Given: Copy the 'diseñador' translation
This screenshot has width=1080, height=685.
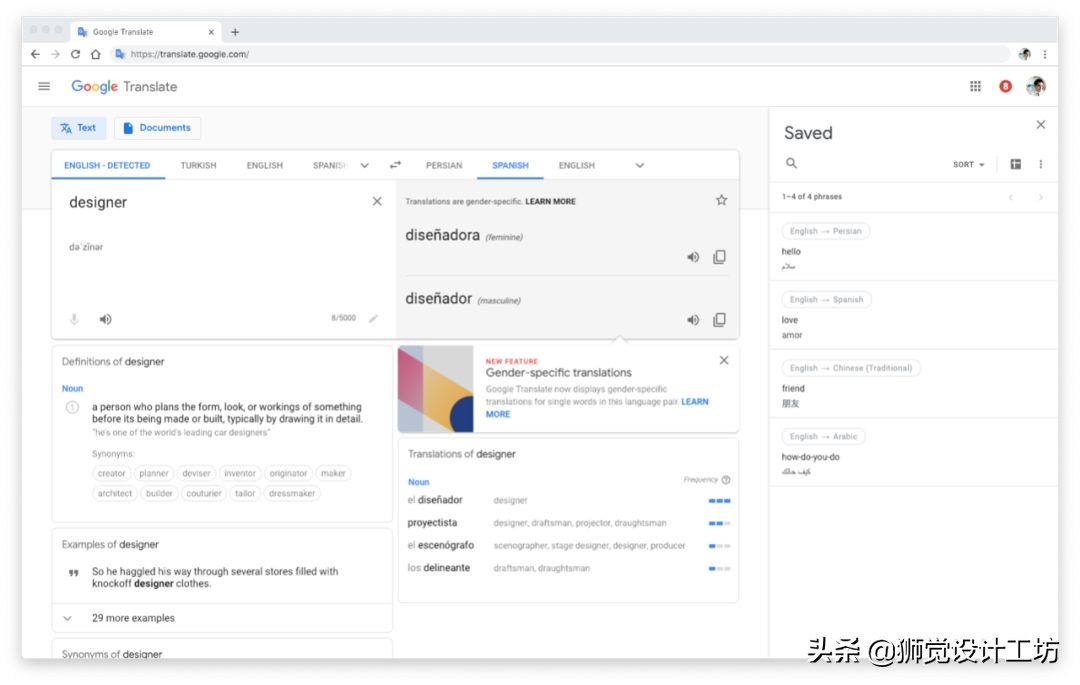Looking at the screenshot, I should 719,319.
